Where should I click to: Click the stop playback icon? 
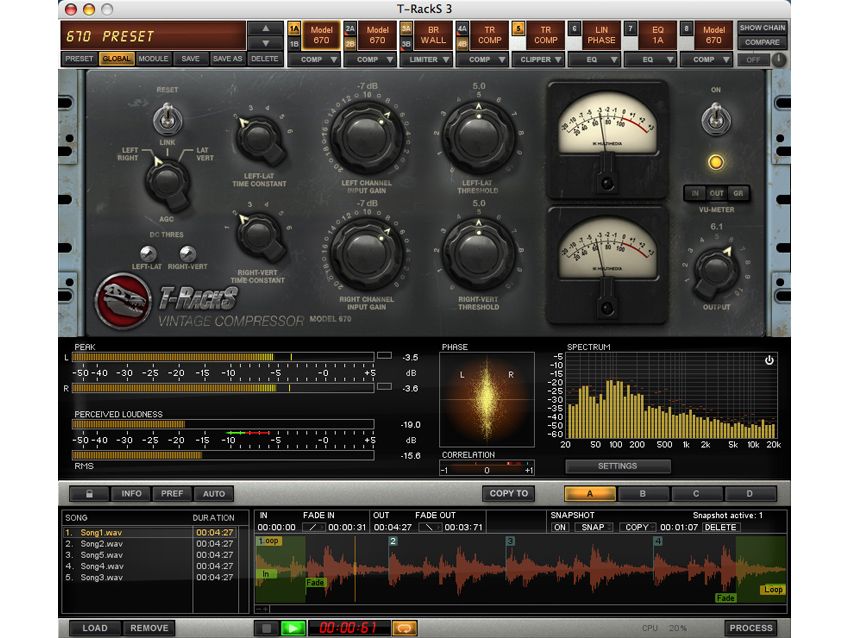pyautogui.click(x=268, y=628)
